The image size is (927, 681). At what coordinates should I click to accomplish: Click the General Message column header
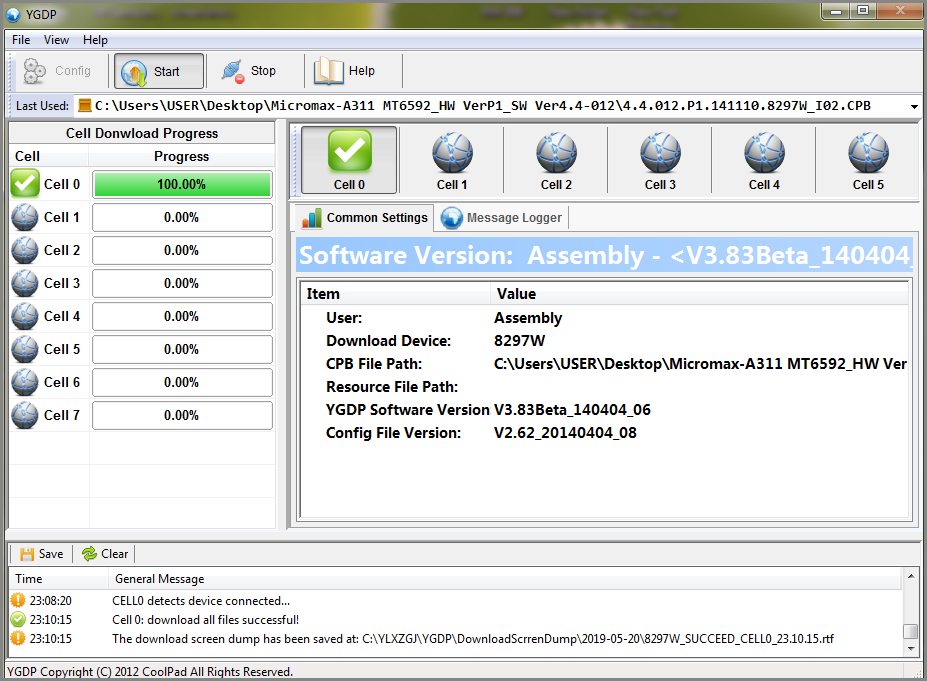click(505, 579)
